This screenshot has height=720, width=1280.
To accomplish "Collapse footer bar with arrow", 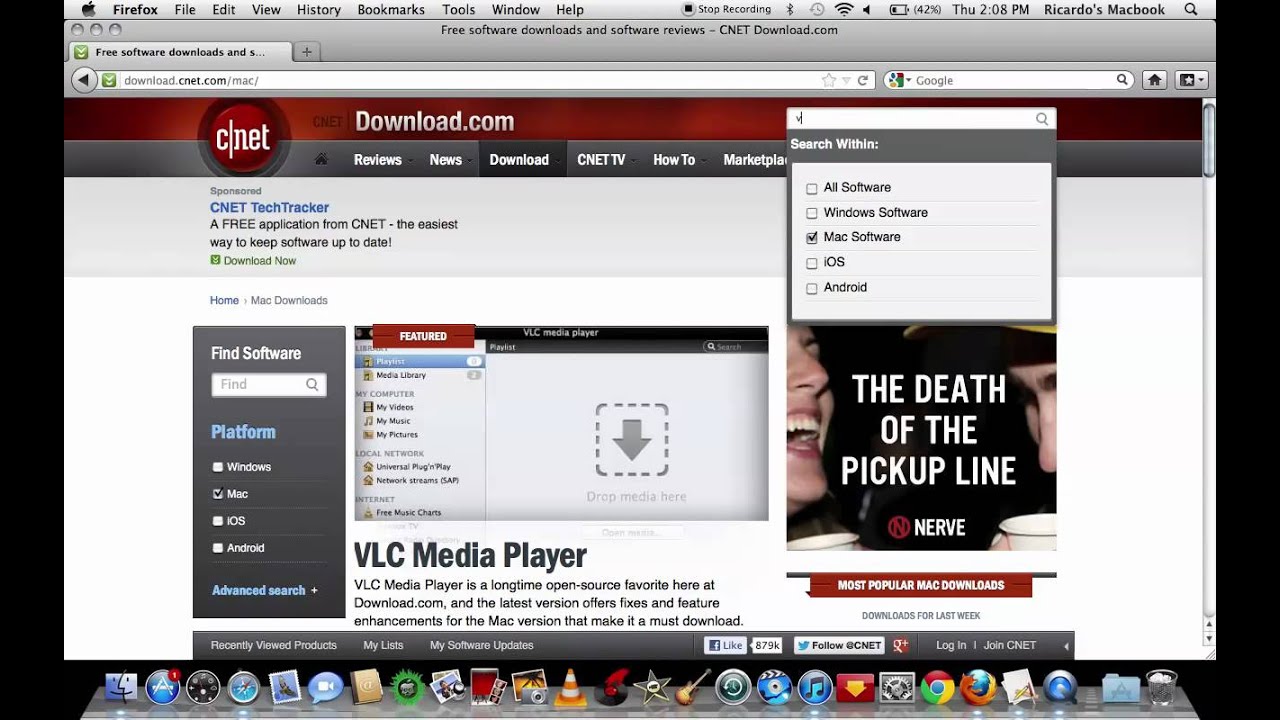I will pyautogui.click(x=1066, y=646).
